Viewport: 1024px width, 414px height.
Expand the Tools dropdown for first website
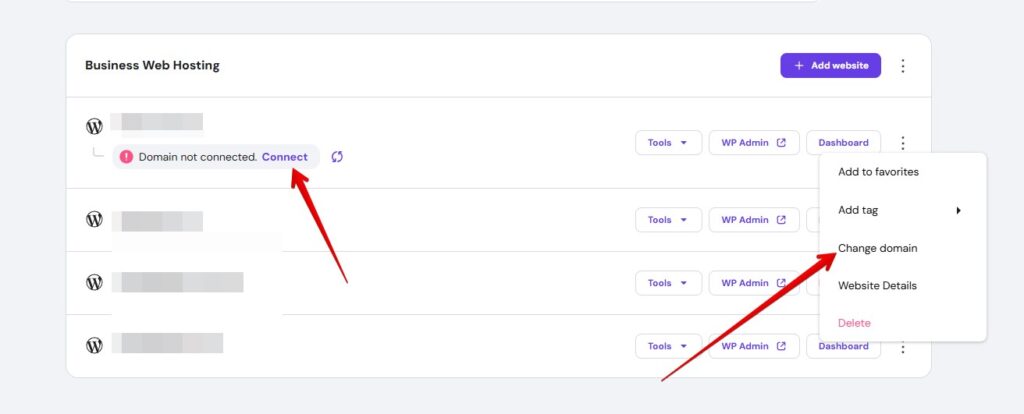pyautogui.click(x=668, y=142)
